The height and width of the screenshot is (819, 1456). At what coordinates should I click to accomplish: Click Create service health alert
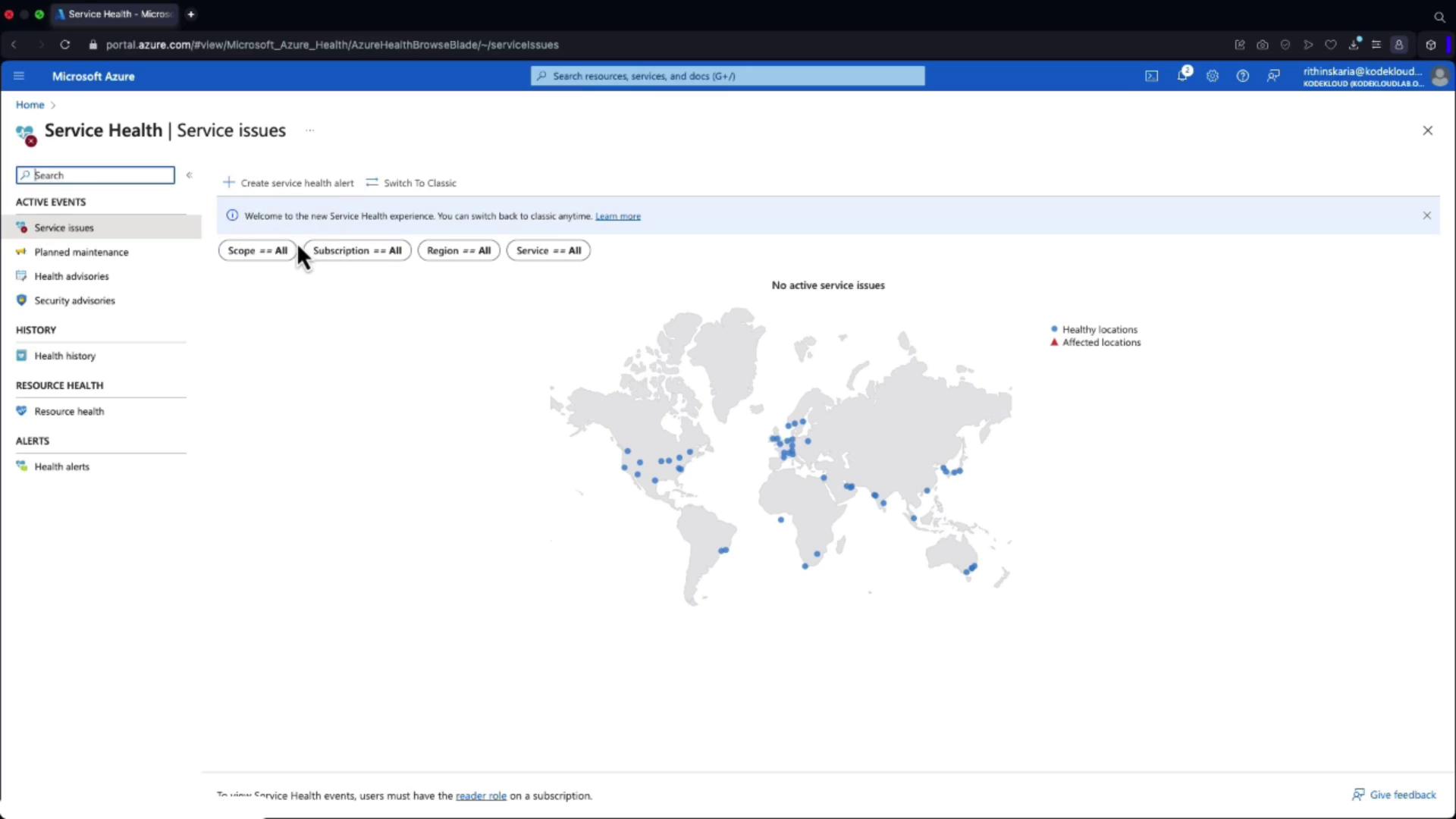tap(288, 183)
